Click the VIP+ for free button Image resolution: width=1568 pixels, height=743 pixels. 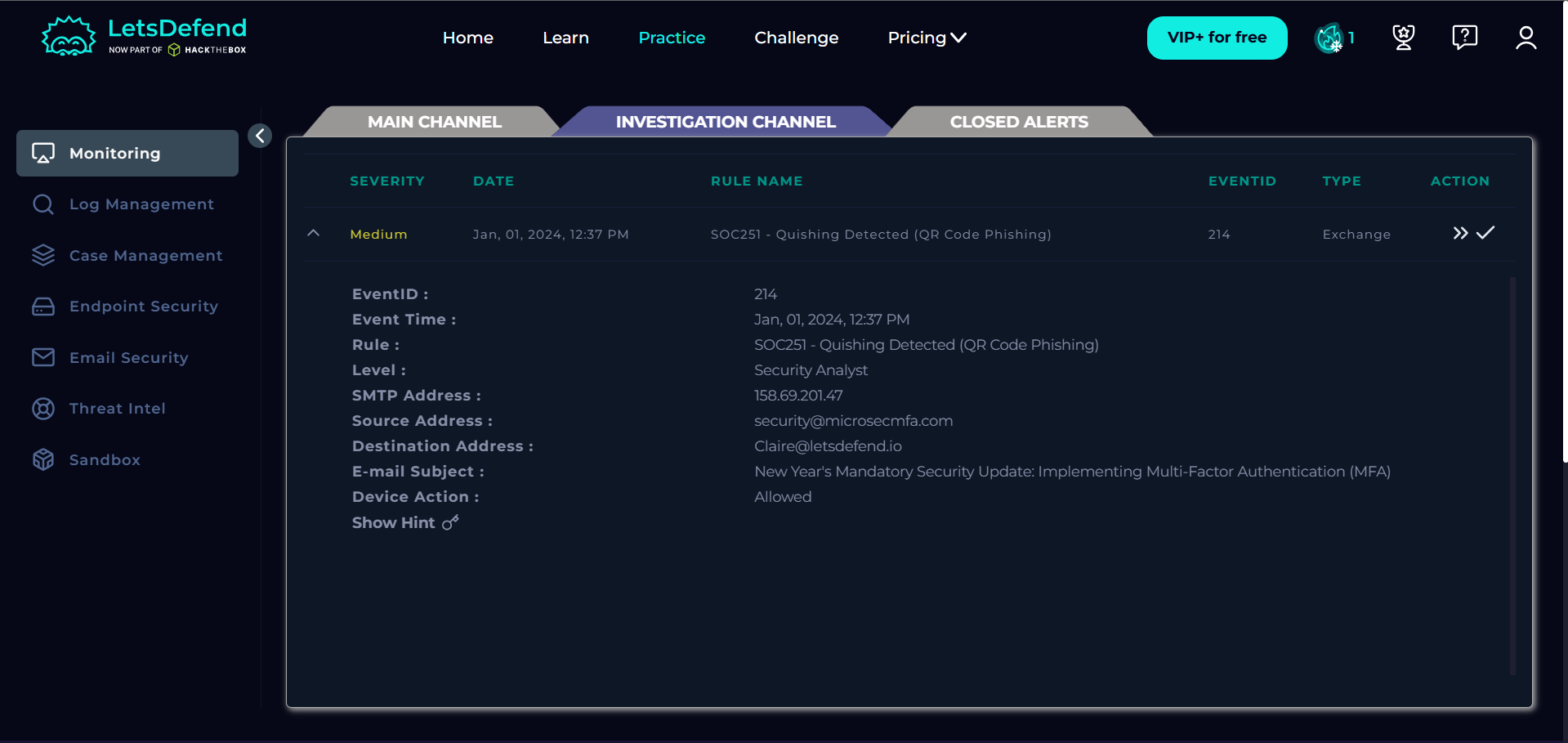[x=1217, y=38]
